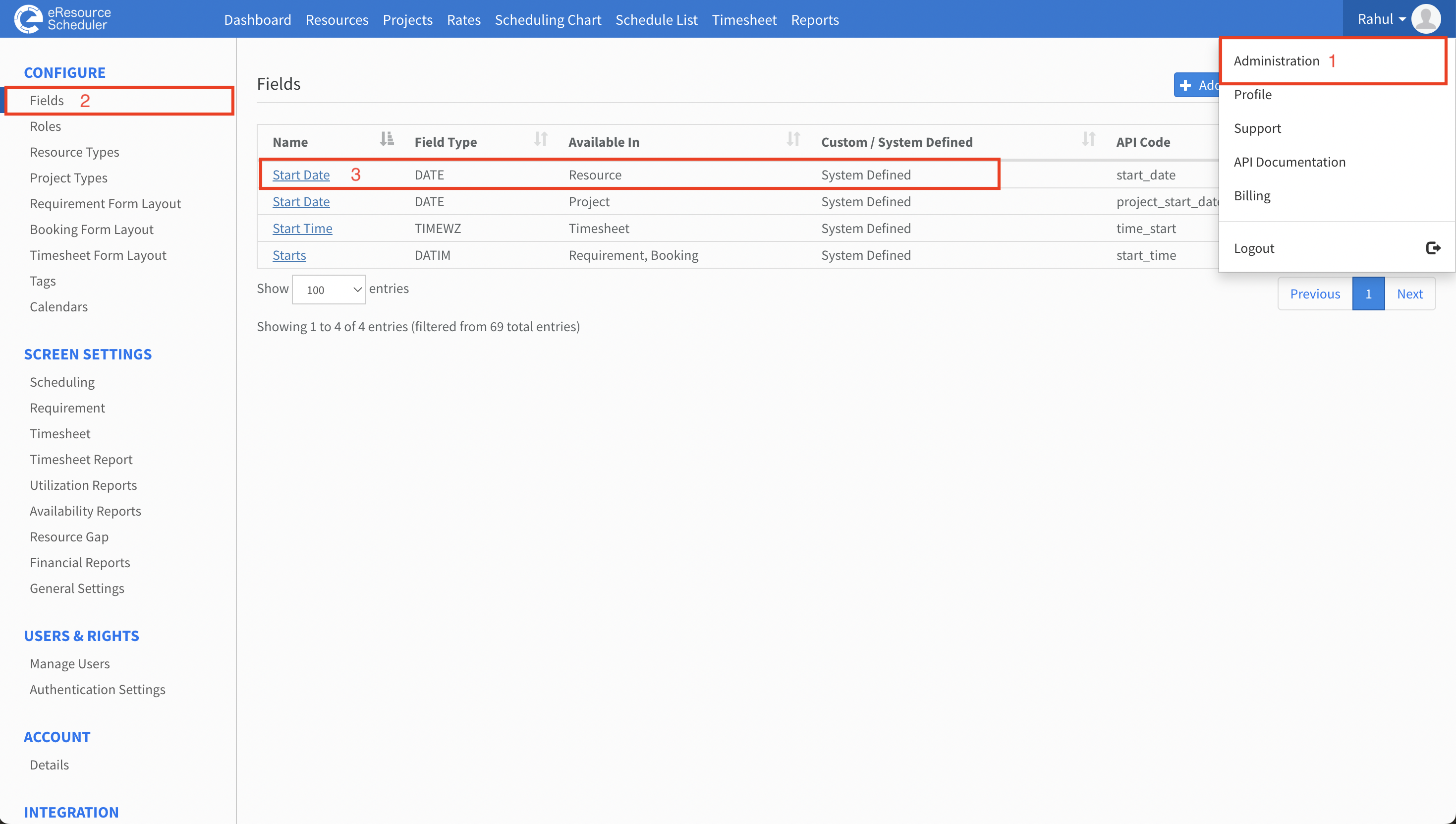
Task: Open Manage Users in sidebar
Action: (69, 663)
